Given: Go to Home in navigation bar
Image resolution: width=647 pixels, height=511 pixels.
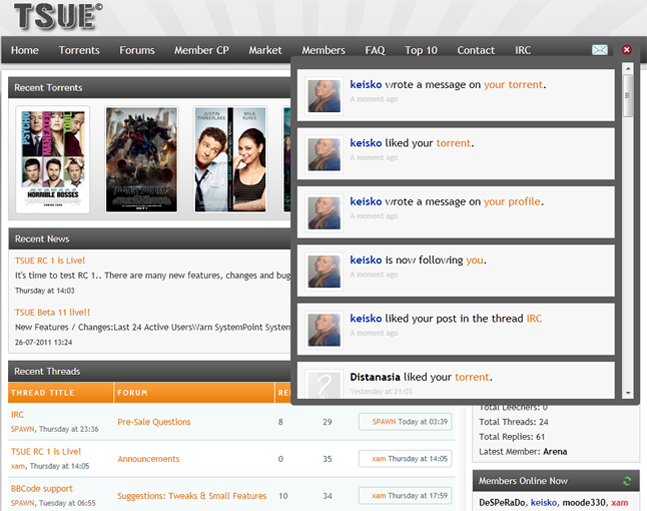Looking at the screenshot, I should [25, 50].
